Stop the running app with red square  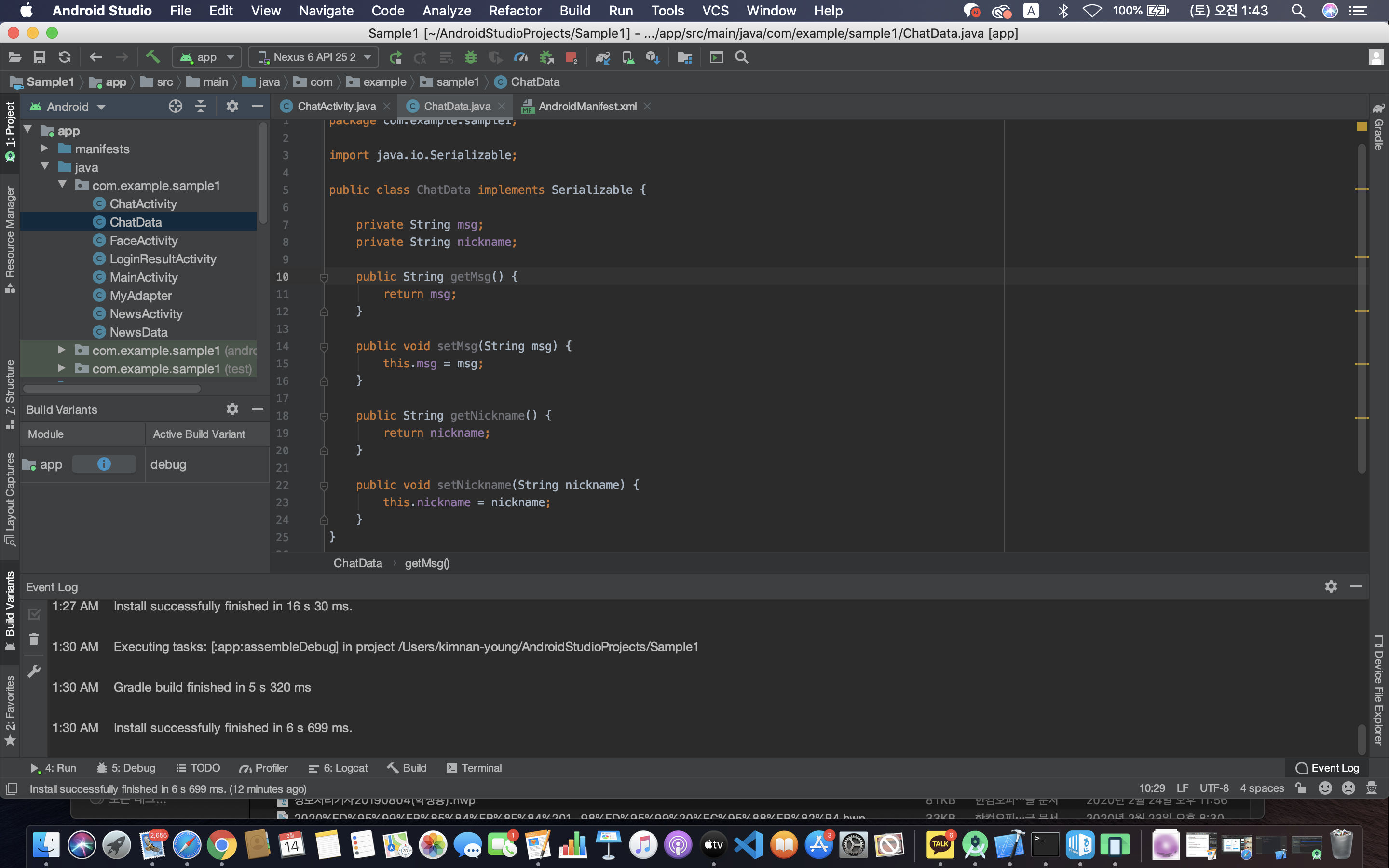pyautogui.click(x=571, y=57)
